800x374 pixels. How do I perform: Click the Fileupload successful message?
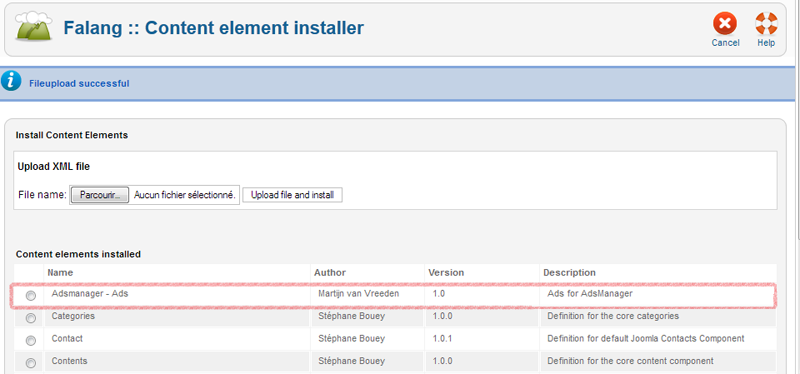(79, 83)
